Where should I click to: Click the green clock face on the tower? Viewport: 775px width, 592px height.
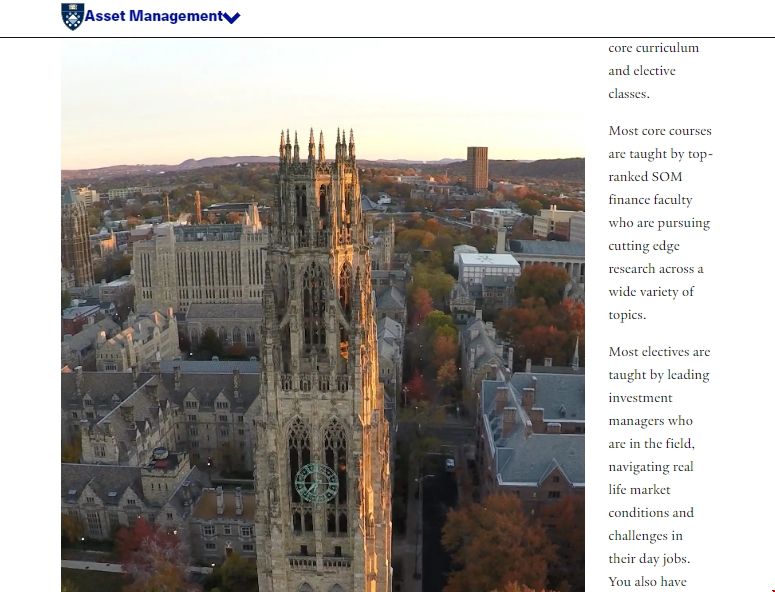click(x=316, y=483)
